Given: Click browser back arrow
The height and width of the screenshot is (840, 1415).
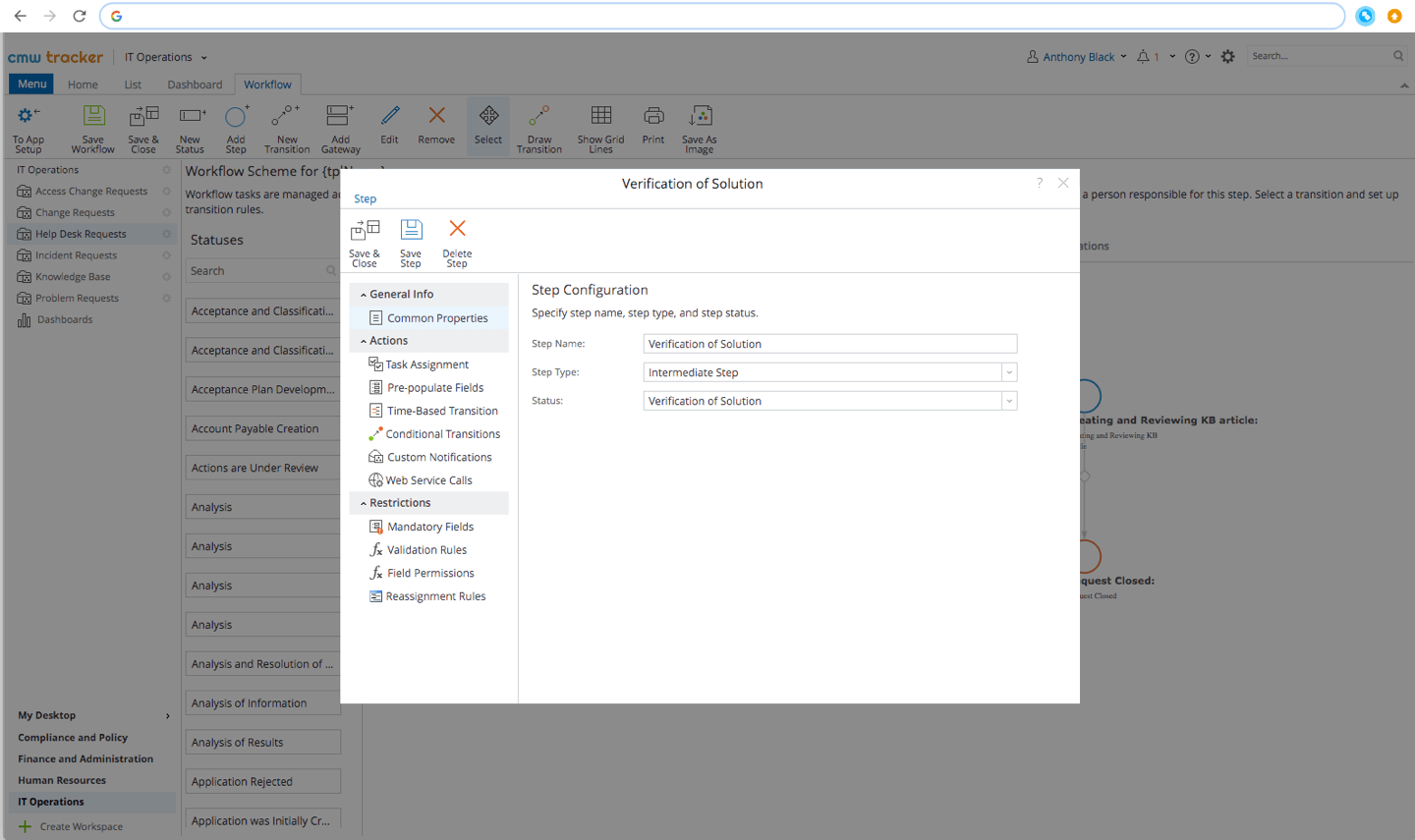Looking at the screenshot, I should click(x=20, y=16).
